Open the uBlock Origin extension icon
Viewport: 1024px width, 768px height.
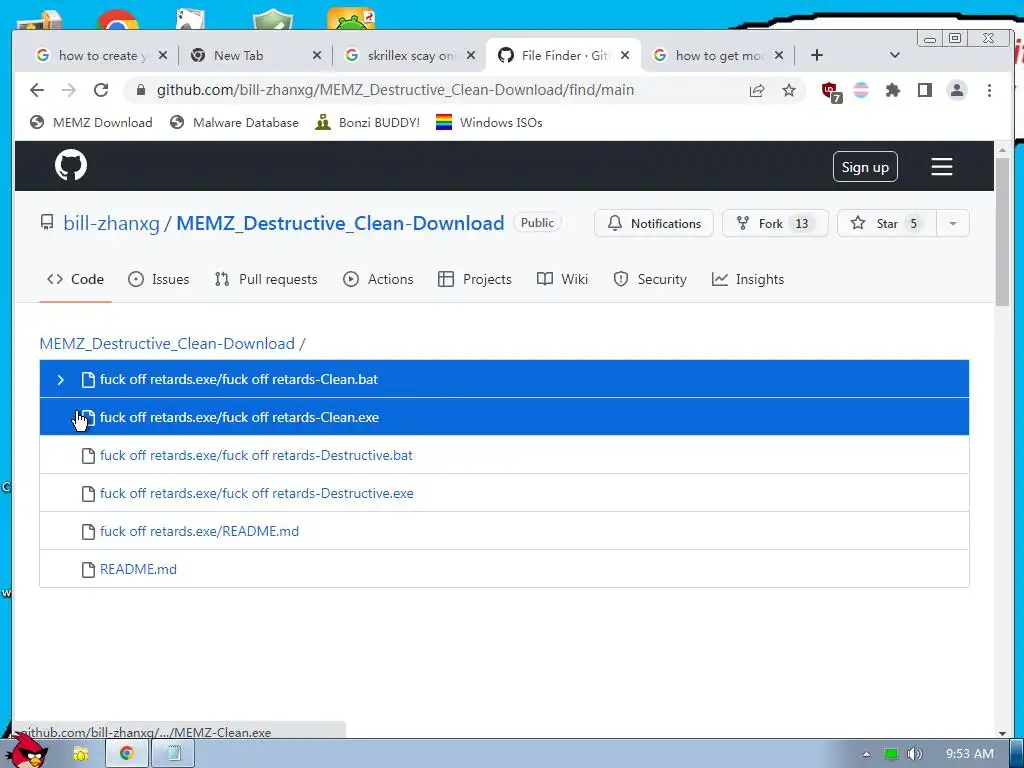point(831,91)
